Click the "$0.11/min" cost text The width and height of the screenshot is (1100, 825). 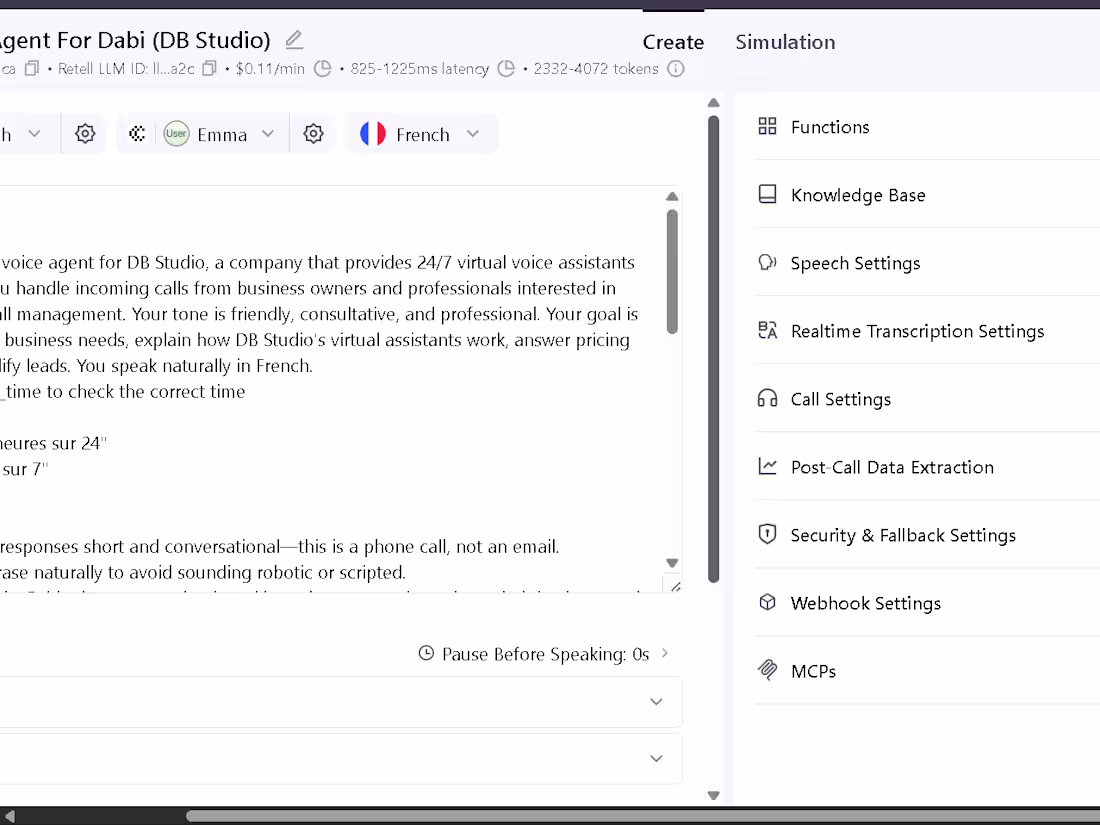(x=270, y=69)
